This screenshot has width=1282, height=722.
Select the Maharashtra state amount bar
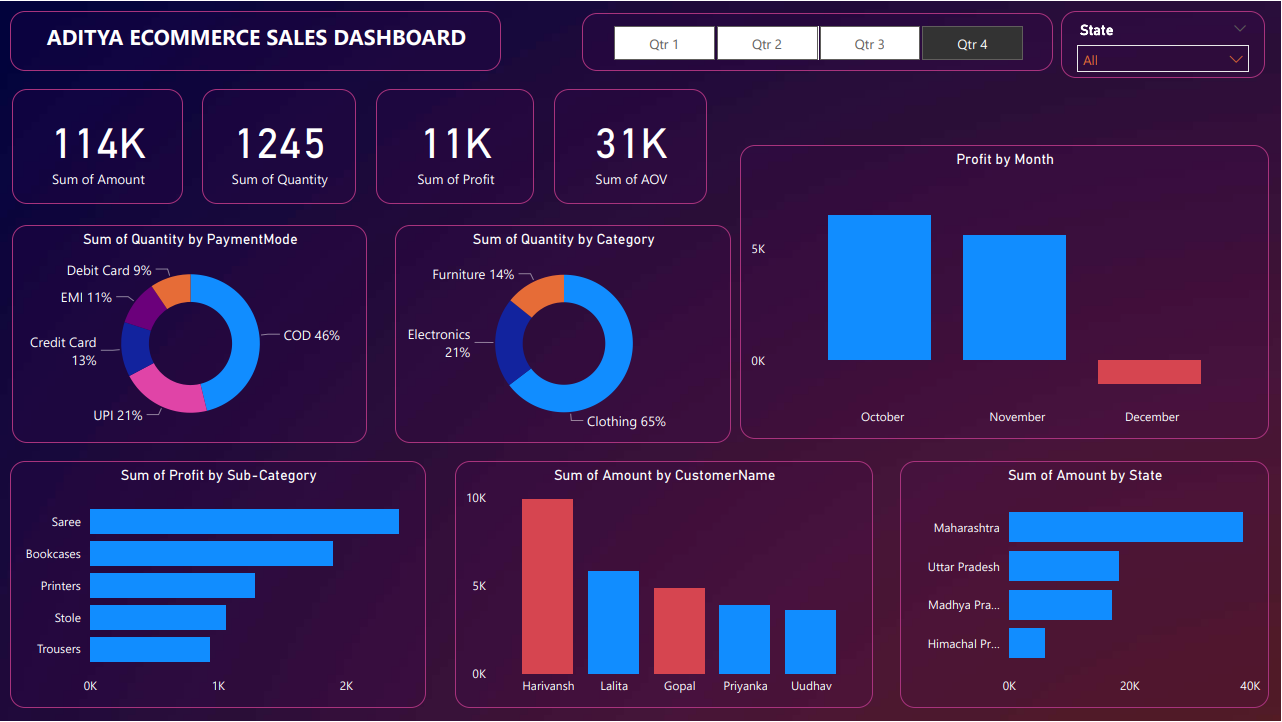pyautogui.click(x=1125, y=526)
